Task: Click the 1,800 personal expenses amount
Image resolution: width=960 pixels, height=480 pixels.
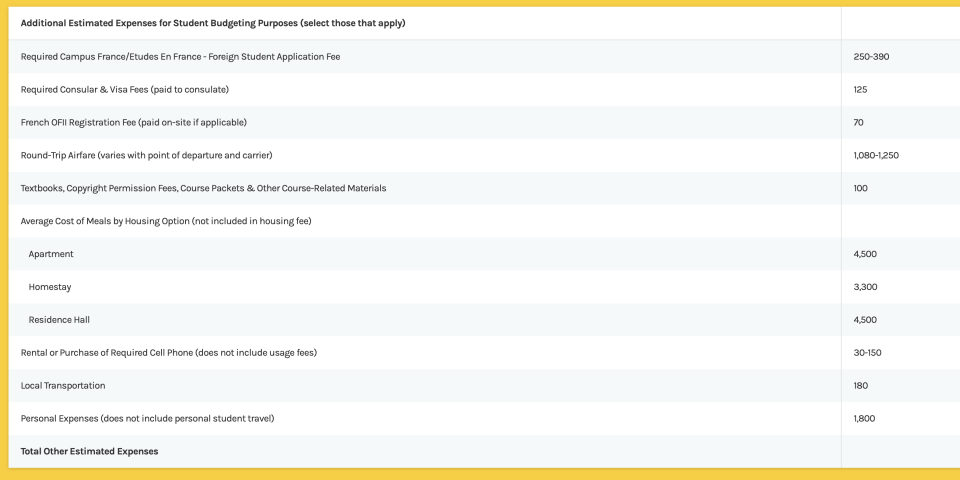Action: pyautogui.click(x=865, y=418)
